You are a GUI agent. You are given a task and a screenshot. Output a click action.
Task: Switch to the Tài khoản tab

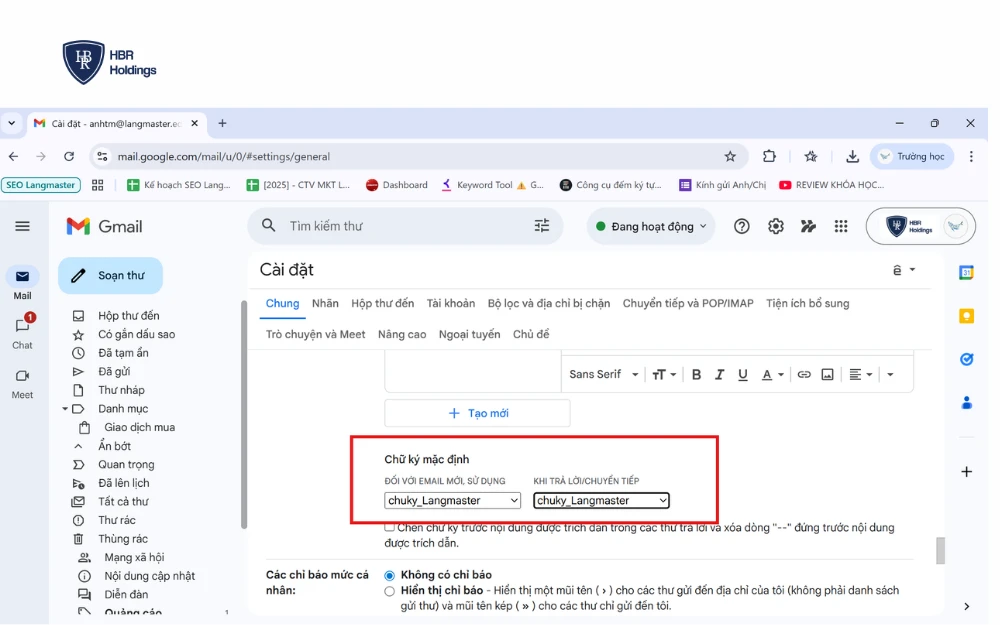[x=450, y=304]
